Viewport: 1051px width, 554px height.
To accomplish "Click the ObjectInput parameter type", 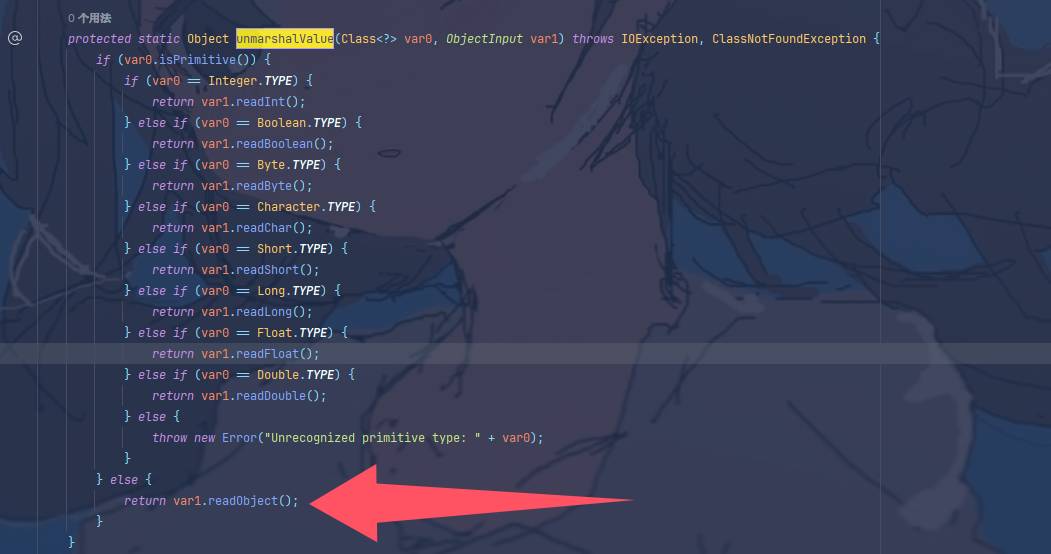I will [x=485, y=39].
